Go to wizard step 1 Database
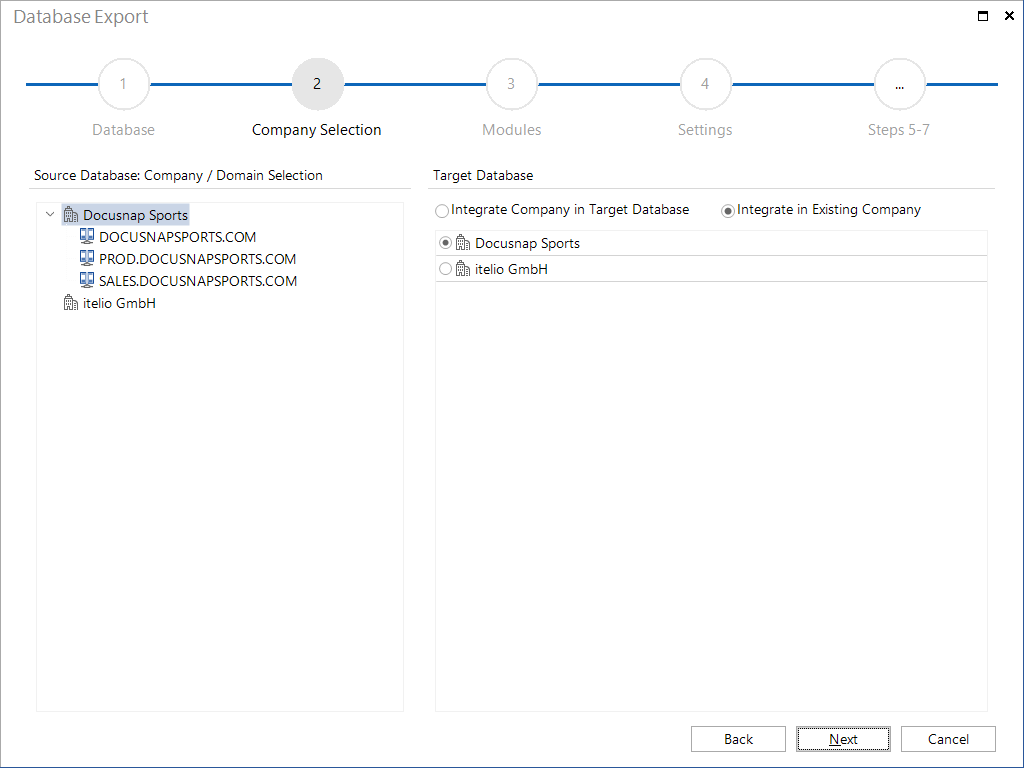 click(x=123, y=84)
